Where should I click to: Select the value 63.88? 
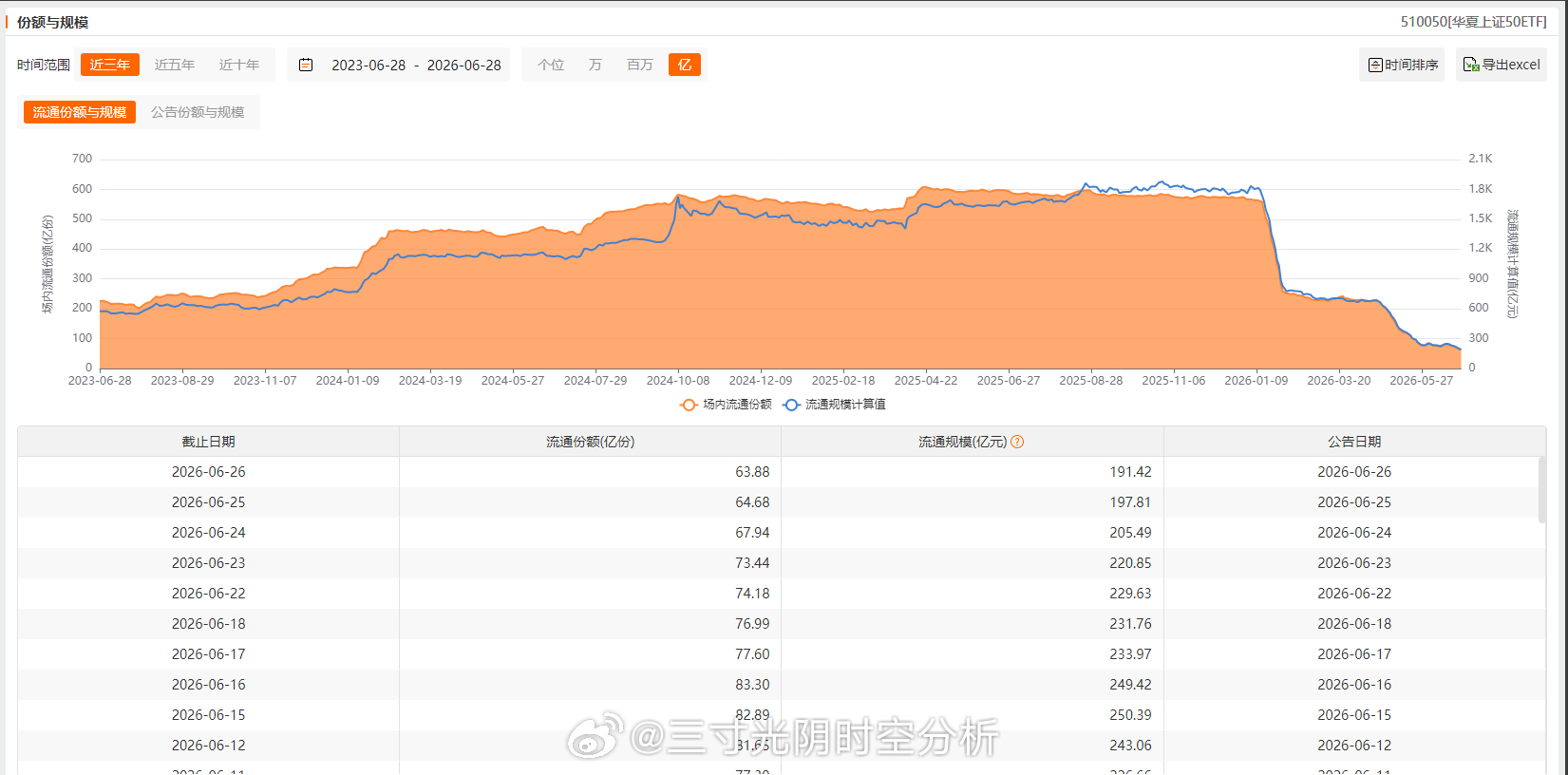coord(752,472)
